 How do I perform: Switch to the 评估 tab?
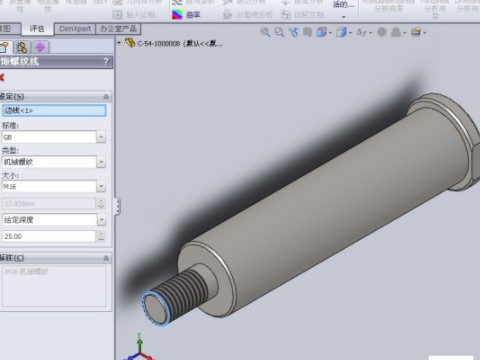[x=37, y=29]
